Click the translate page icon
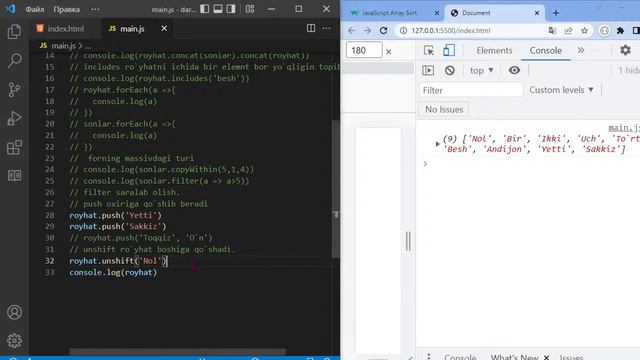The image size is (640, 360). (552, 31)
